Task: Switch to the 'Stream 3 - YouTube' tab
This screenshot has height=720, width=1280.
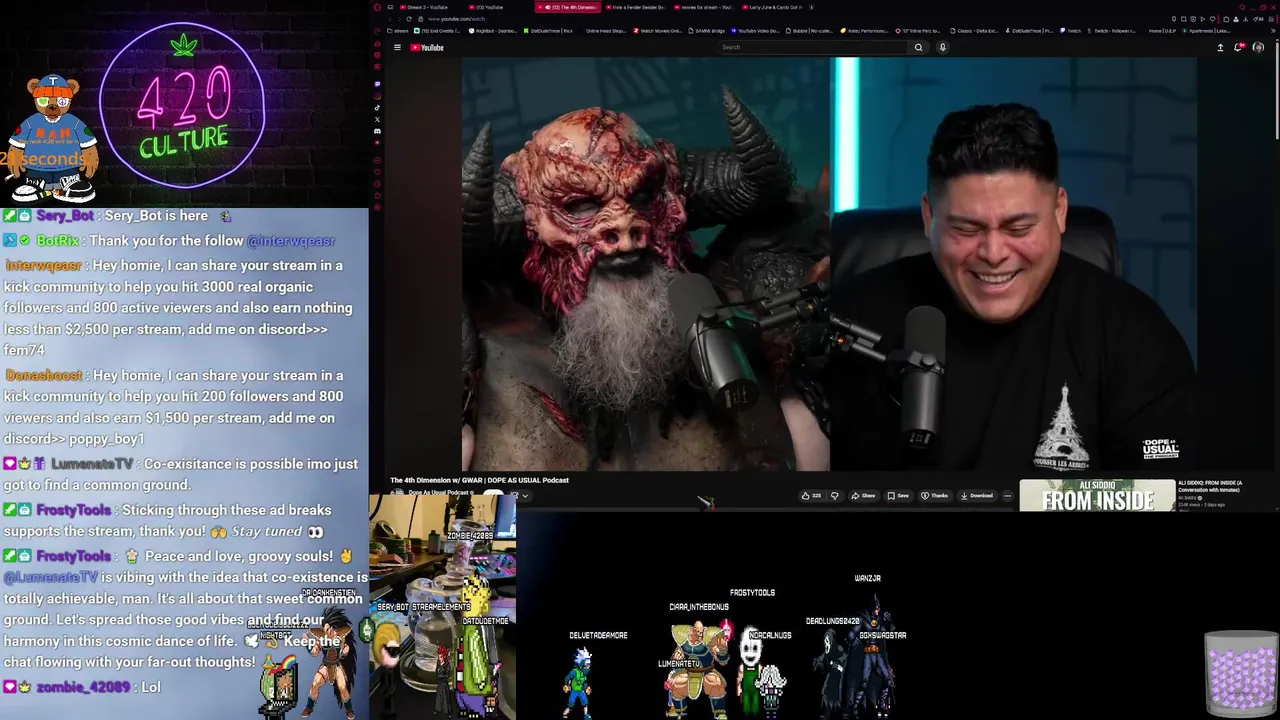Action: [x=429, y=7]
